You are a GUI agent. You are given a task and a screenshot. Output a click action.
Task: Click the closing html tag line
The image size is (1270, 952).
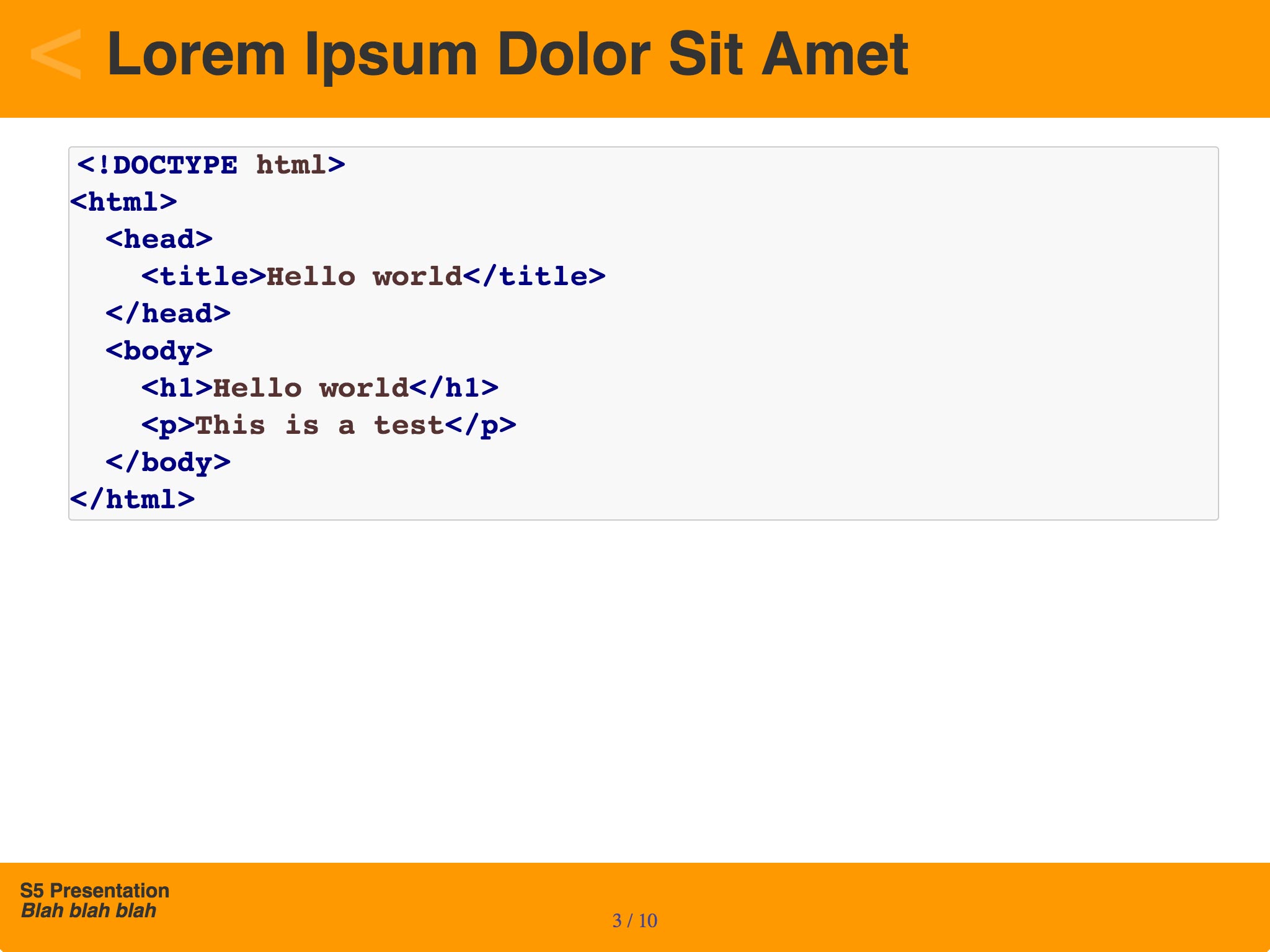tap(132, 500)
